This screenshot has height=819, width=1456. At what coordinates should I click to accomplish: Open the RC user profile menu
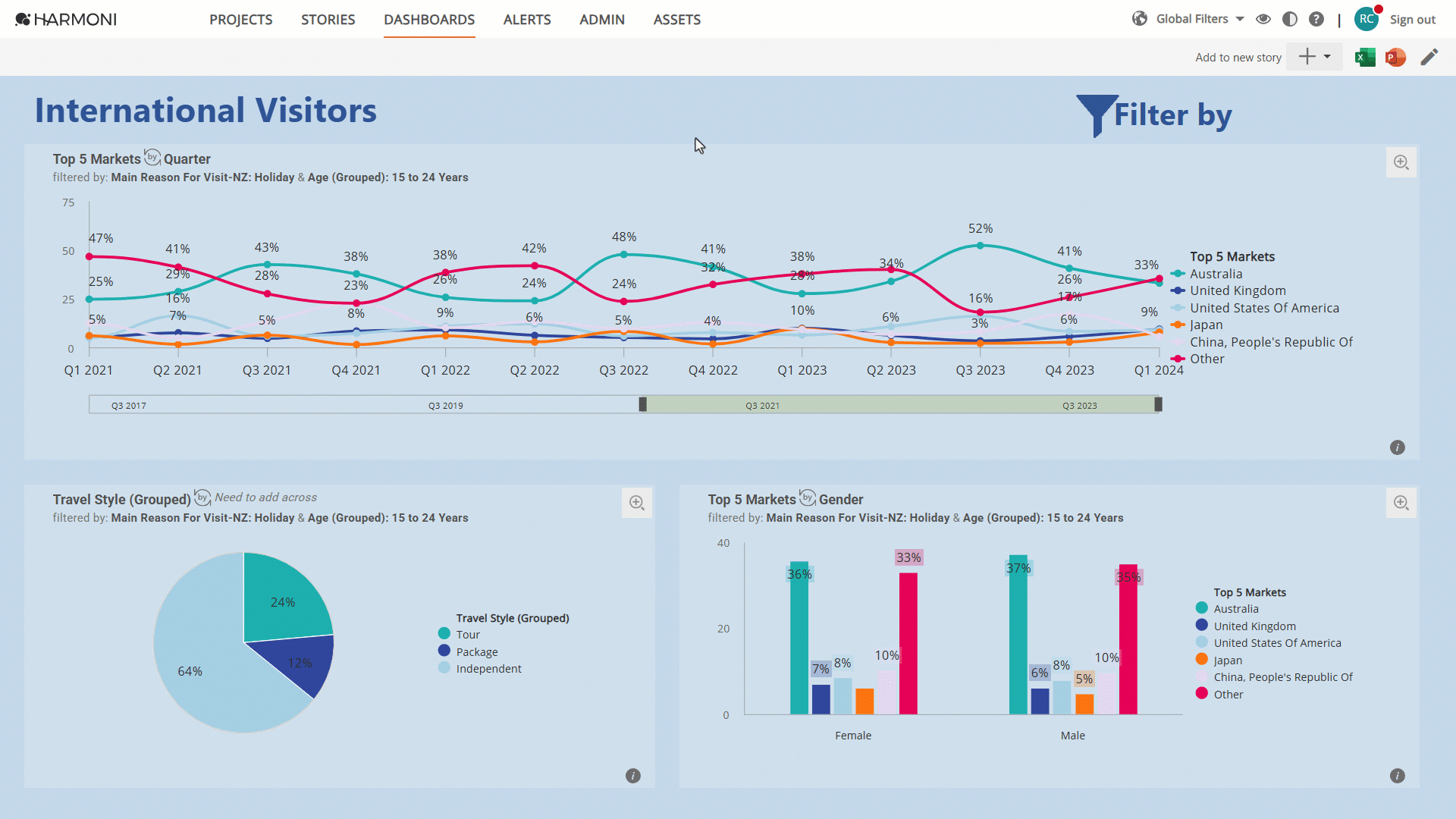tap(1366, 19)
